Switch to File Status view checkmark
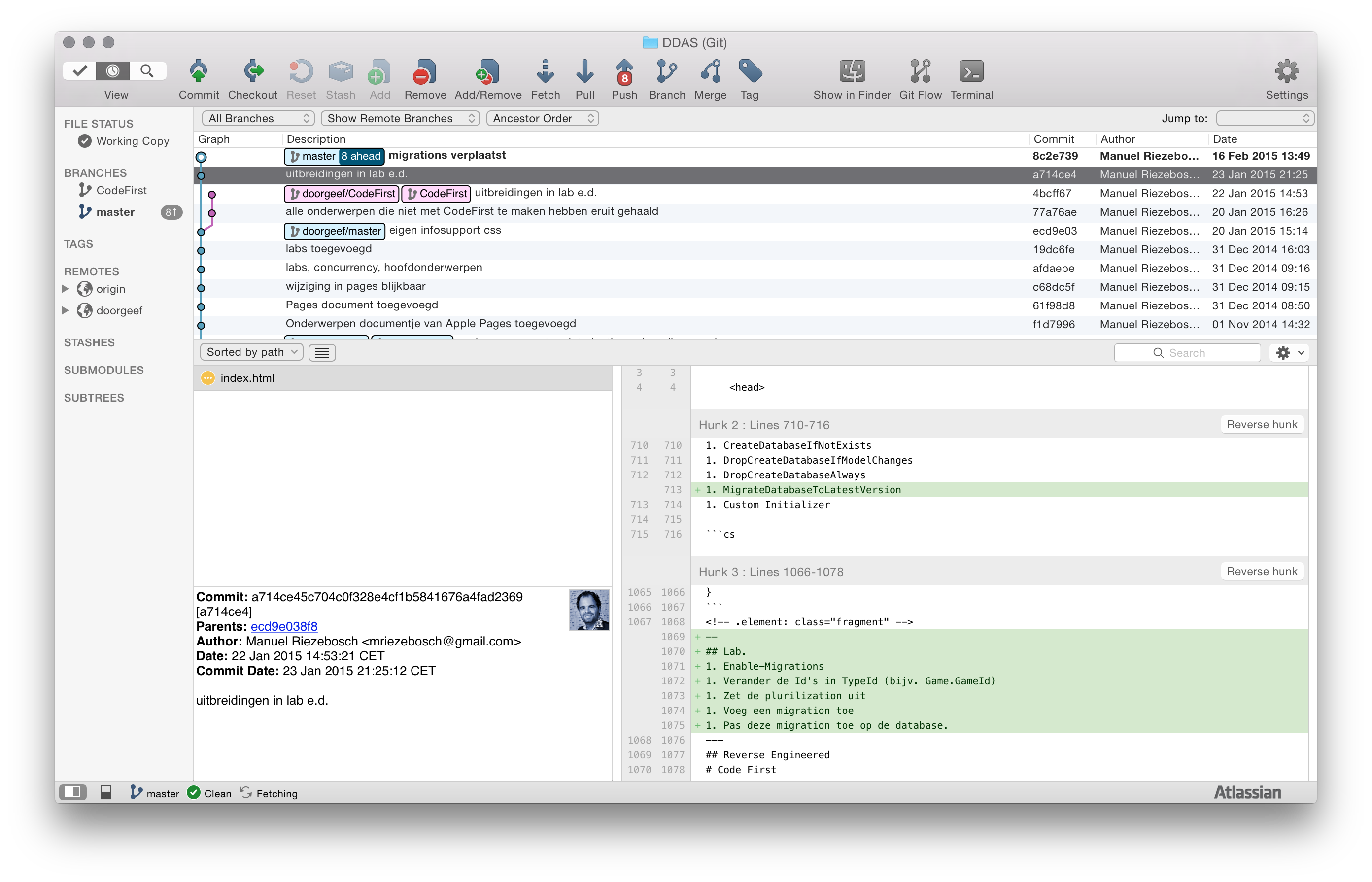The width and height of the screenshot is (1372, 882). [x=80, y=71]
